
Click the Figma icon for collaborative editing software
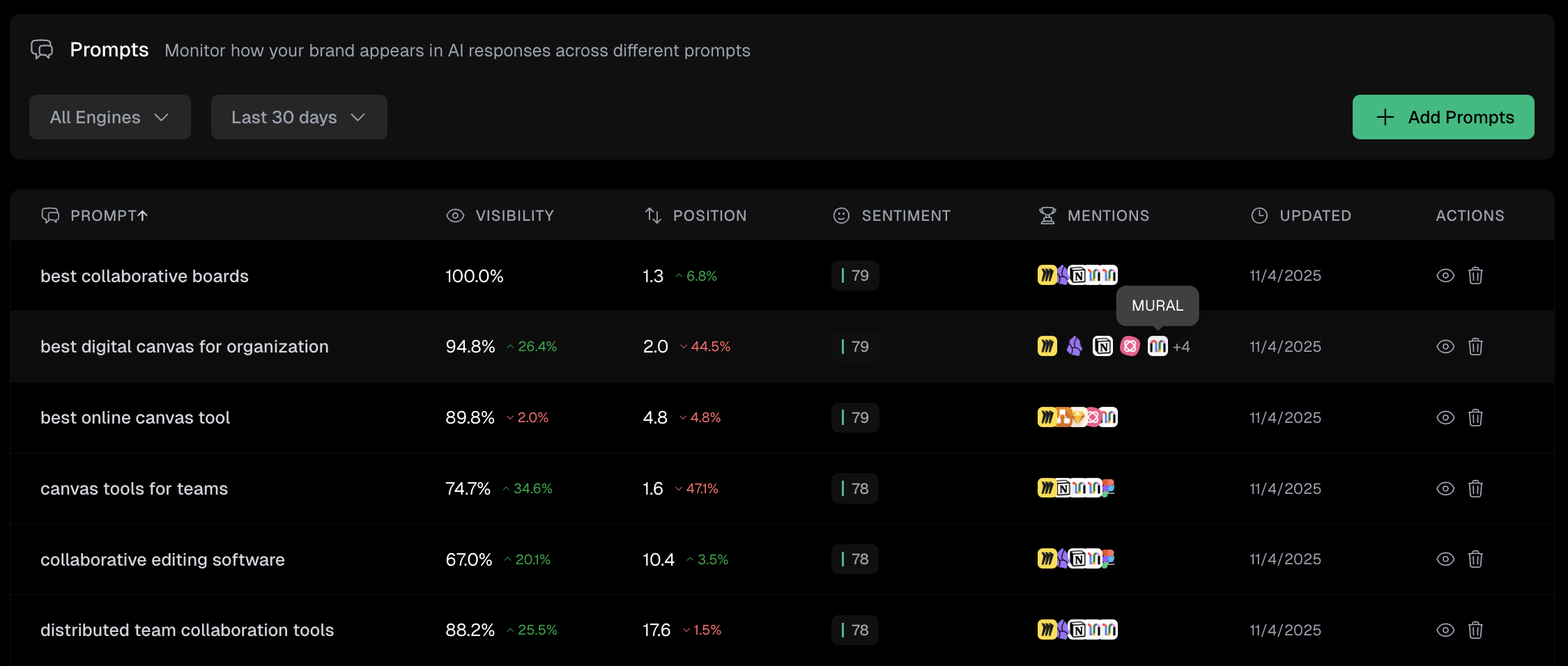(x=1108, y=559)
